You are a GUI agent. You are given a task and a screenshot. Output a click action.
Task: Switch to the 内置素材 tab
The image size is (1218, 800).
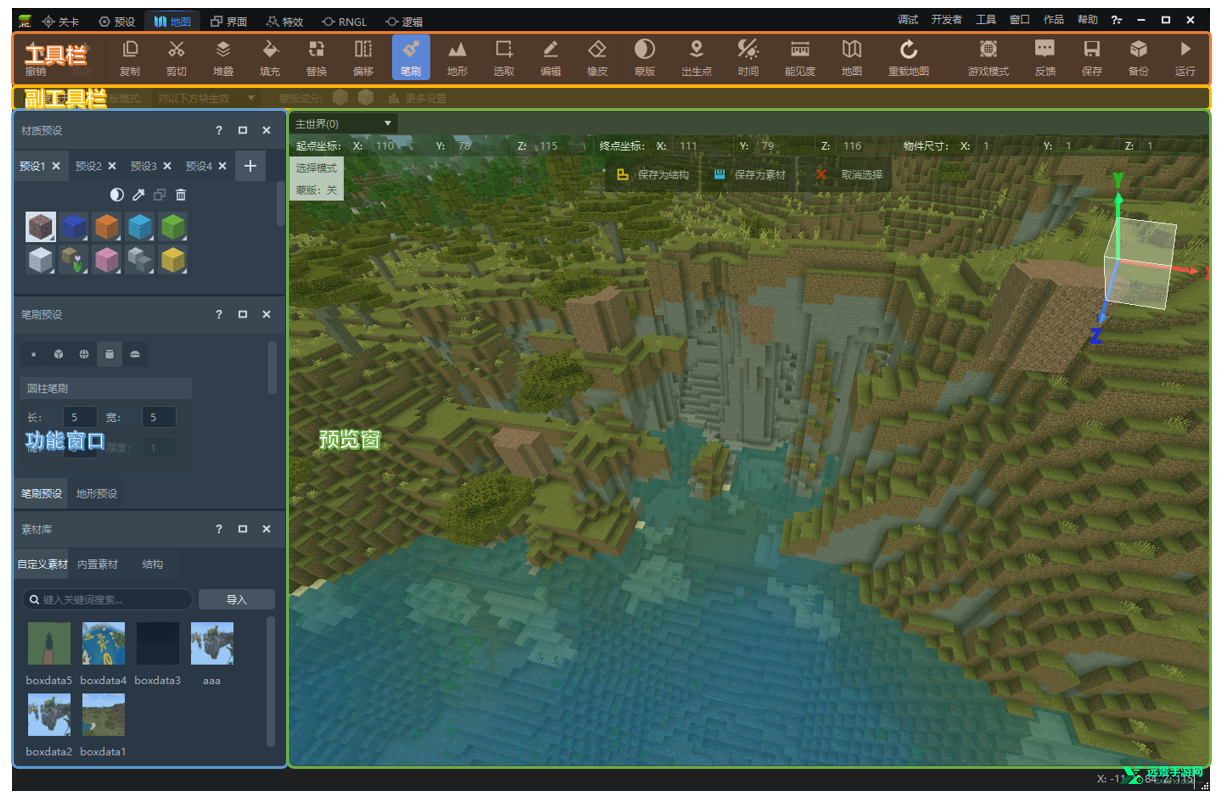click(98, 564)
